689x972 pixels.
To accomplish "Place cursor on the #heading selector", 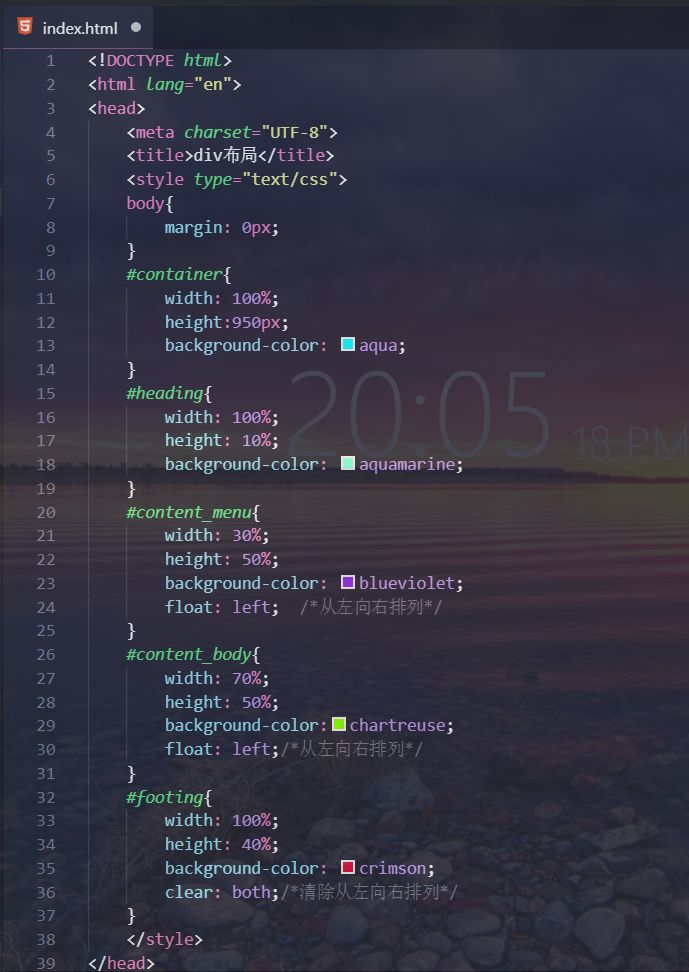I will click(165, 393).
